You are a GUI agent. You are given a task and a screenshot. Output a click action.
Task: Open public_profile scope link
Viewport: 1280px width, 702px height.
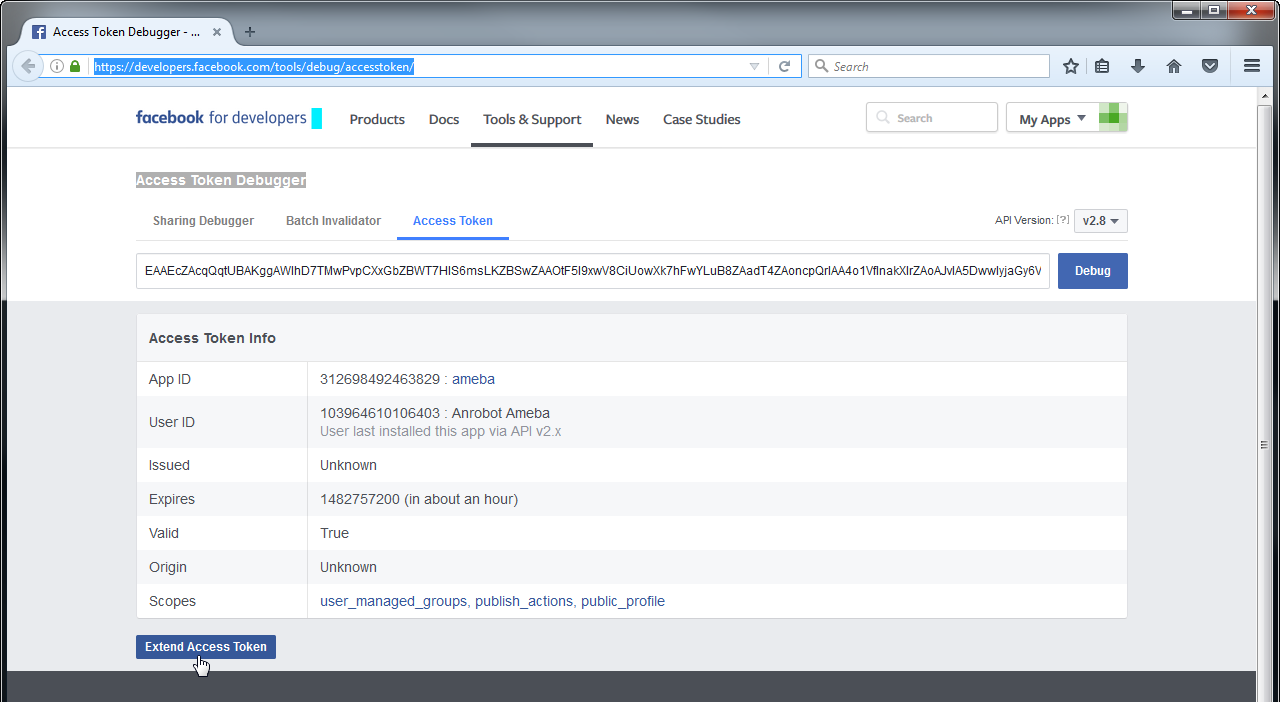[623, 601]
